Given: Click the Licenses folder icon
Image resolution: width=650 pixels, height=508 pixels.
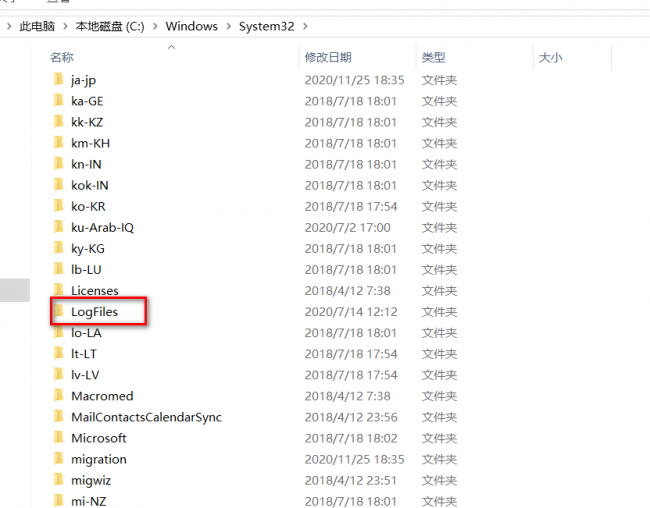Looking at the screenshot, I should tap(59, 290).
